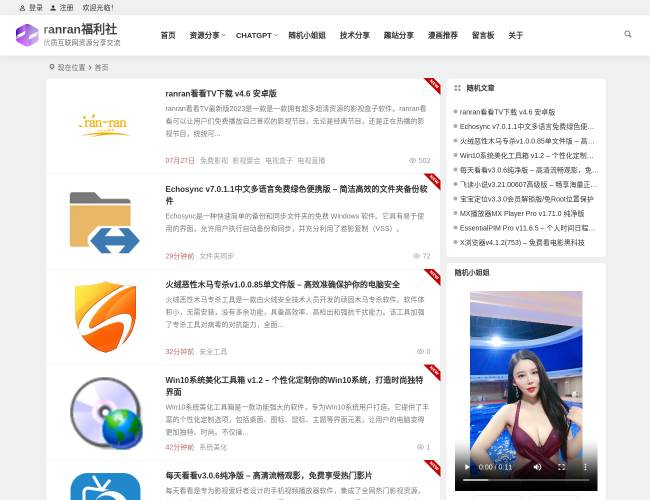Click the 07月27日 date text
This screenshot has height=500, width=650.
180,160
